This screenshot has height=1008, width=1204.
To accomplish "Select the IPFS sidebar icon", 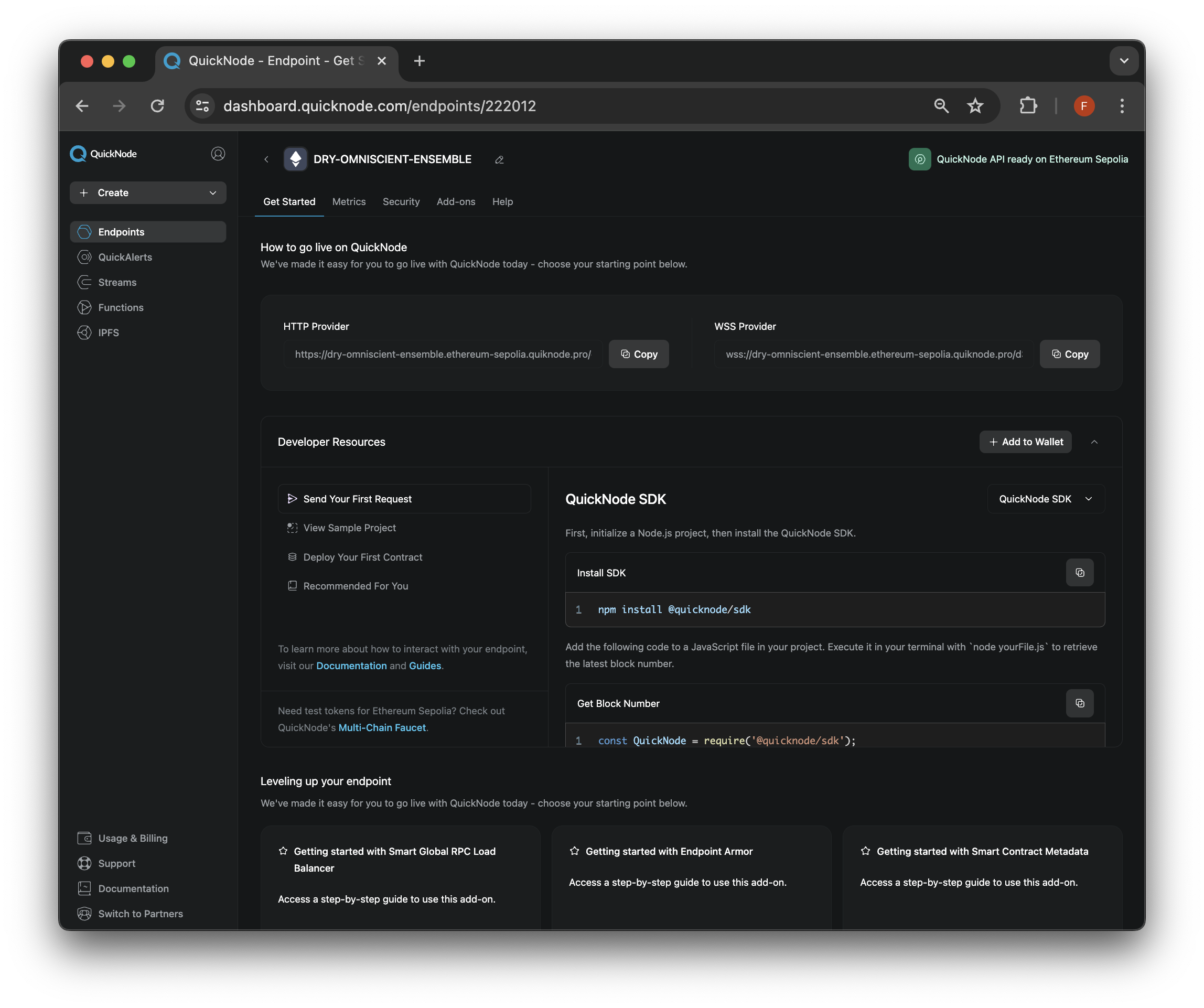I will click(84, 332).
